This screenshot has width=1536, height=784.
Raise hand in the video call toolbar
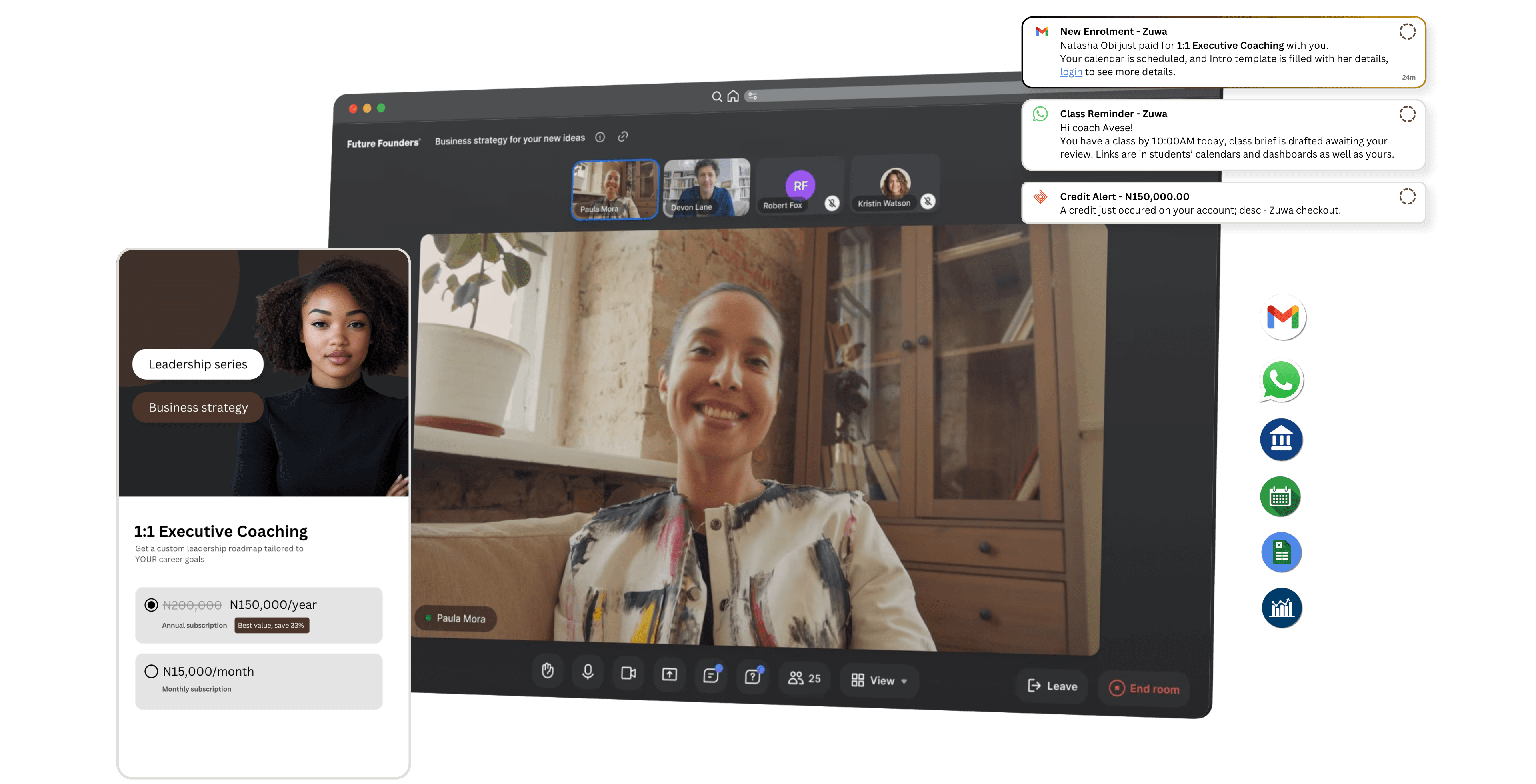547,671
